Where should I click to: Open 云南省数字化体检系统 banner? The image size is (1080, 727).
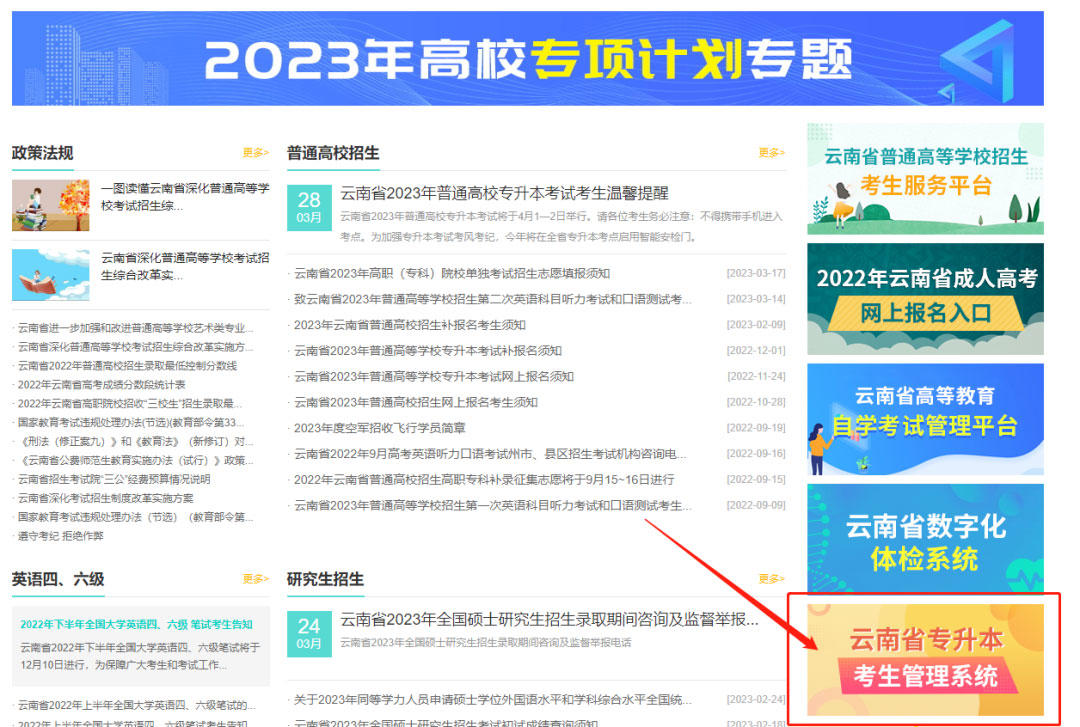pos(925,540)
